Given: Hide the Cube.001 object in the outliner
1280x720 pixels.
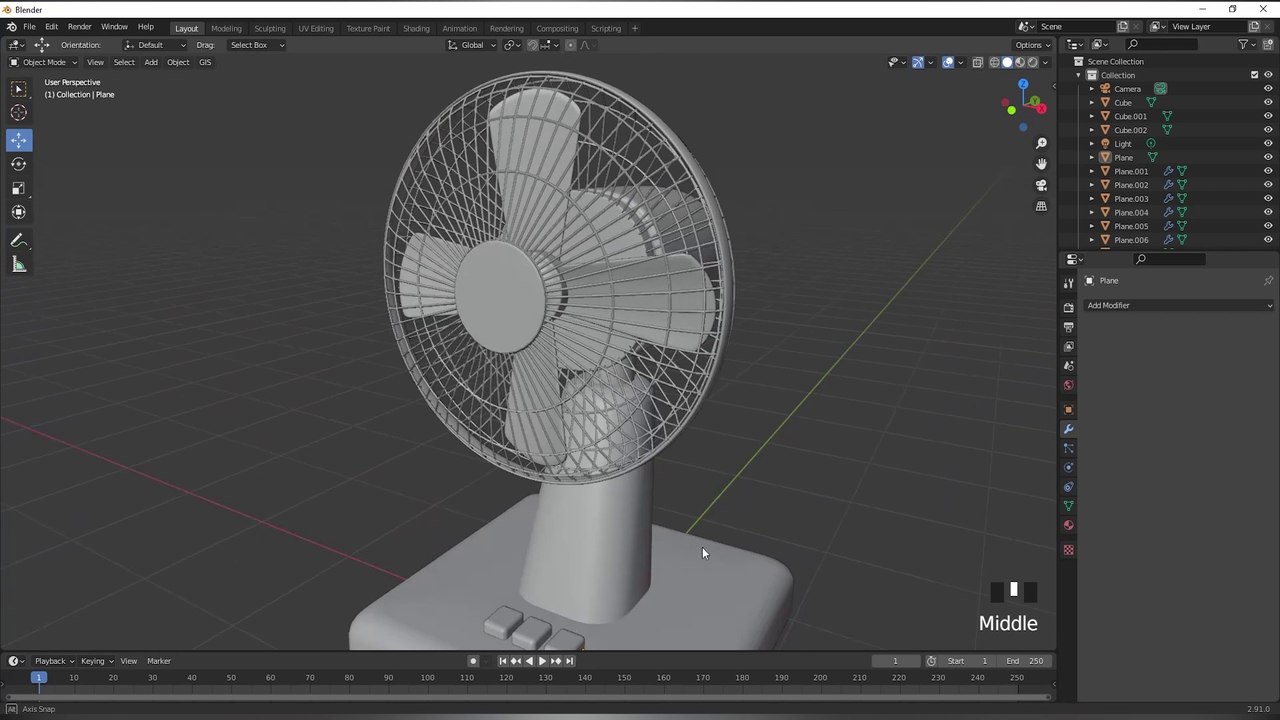Looking at the screenshot, I should point(1268,116).
